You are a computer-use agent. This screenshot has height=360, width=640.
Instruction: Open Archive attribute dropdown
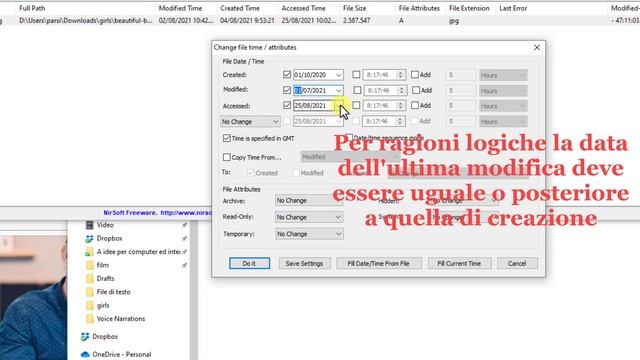click(309, 200)
